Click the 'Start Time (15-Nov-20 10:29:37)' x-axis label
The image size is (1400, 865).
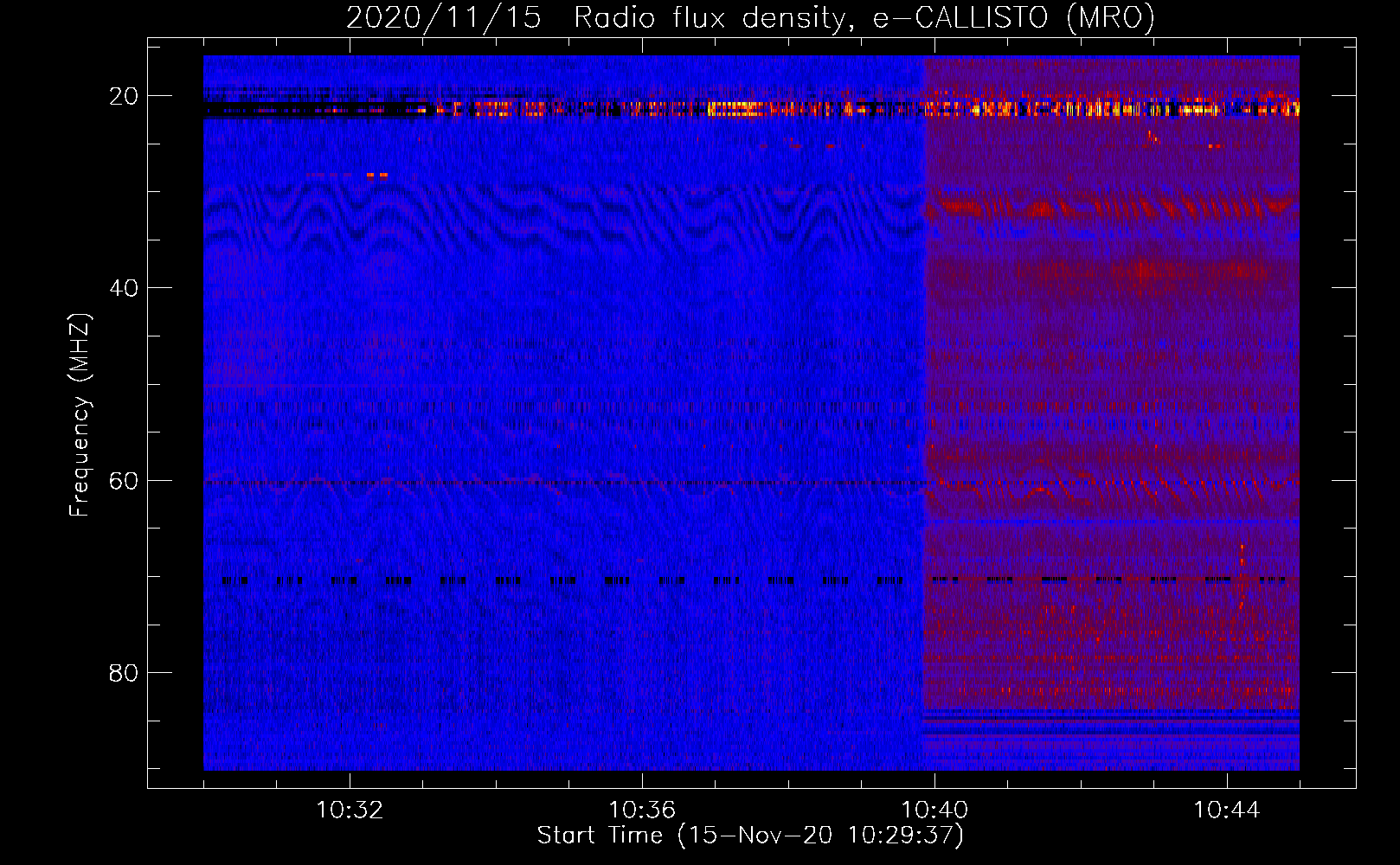(750, 836)
